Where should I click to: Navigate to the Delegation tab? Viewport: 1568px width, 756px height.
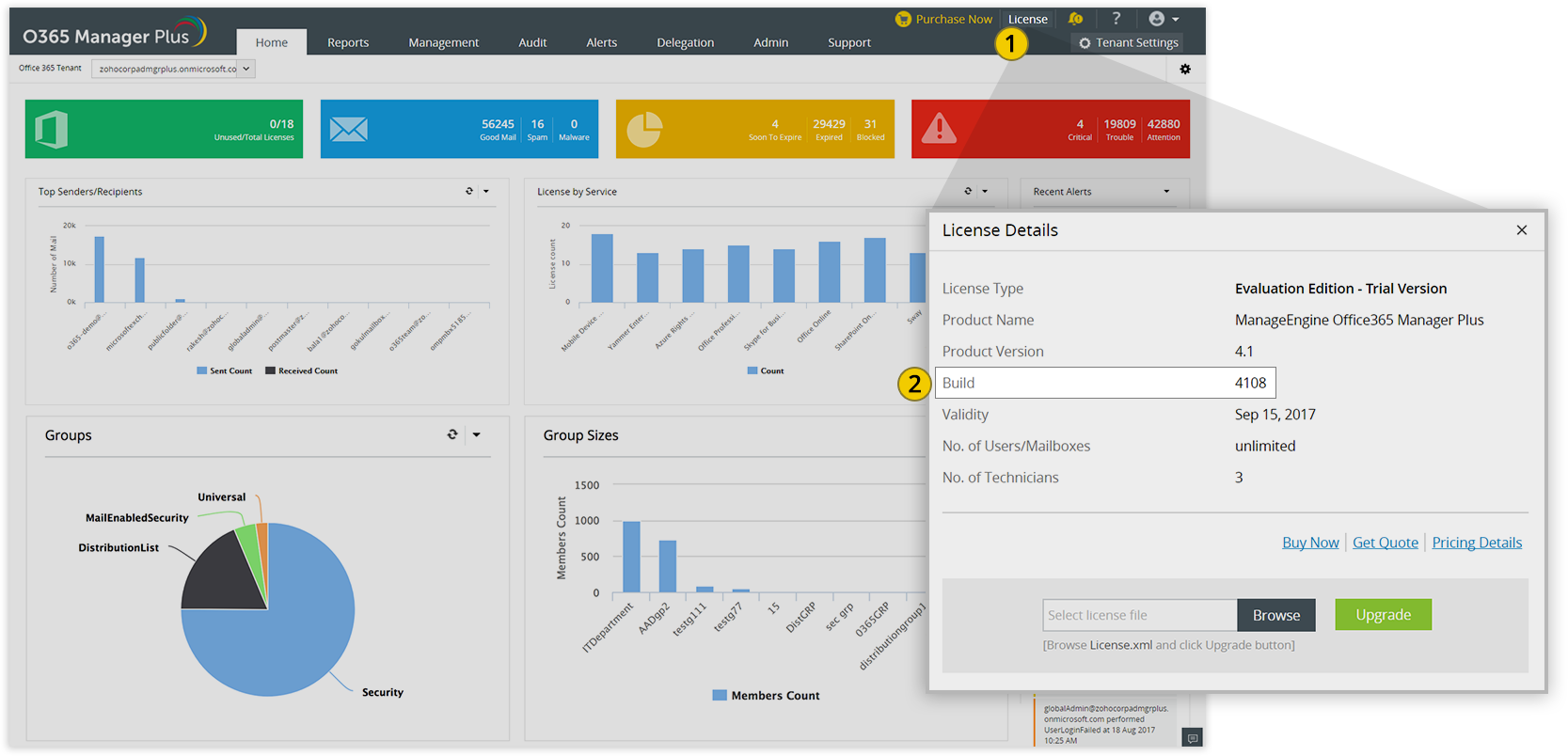(686, 42)
